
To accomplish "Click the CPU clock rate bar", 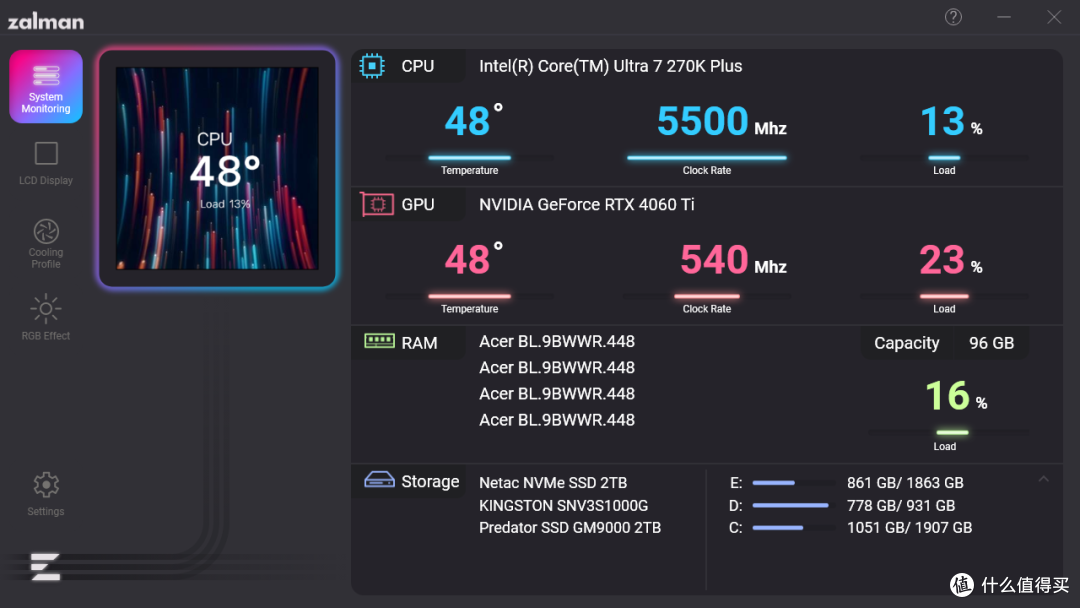I will (x=707, y=158).
